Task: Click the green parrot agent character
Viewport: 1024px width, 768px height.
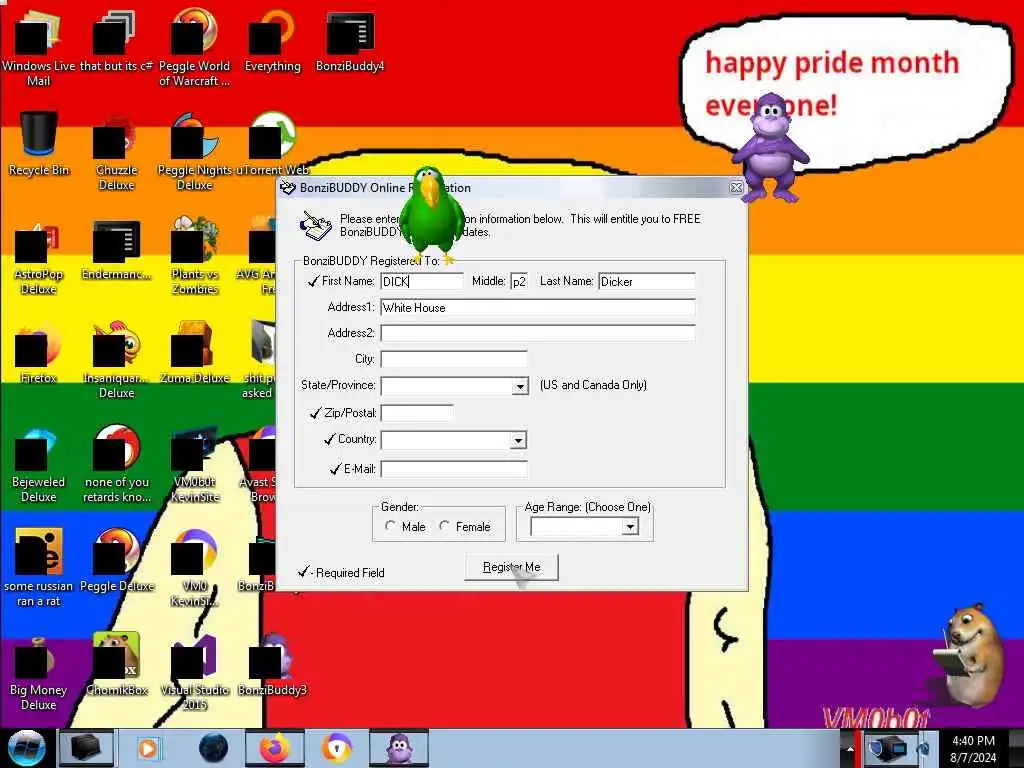Action: click(431, 214)
